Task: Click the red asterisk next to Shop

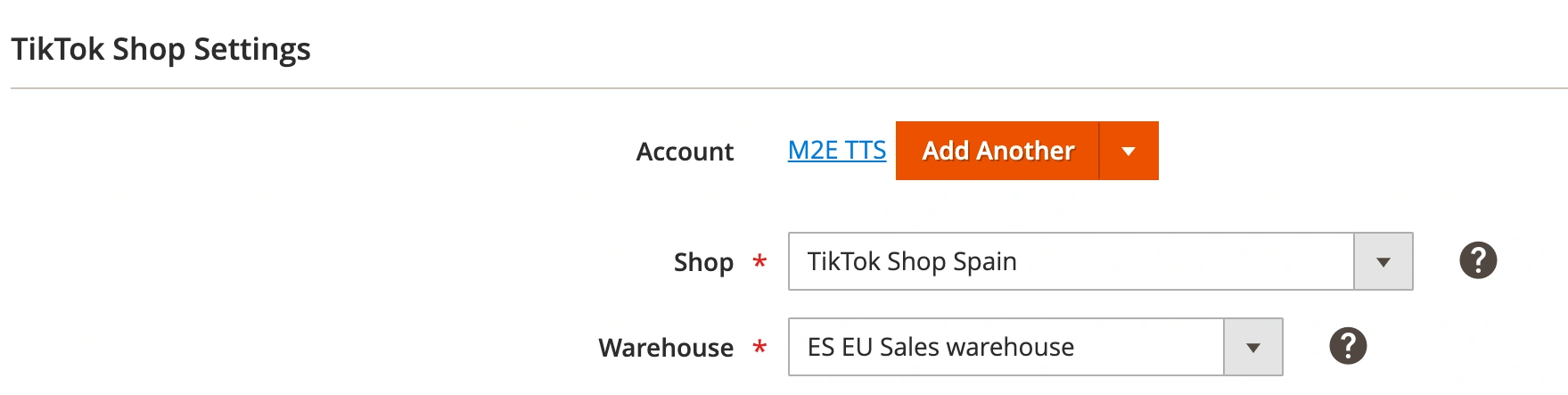Action: [x=759, y=261]
